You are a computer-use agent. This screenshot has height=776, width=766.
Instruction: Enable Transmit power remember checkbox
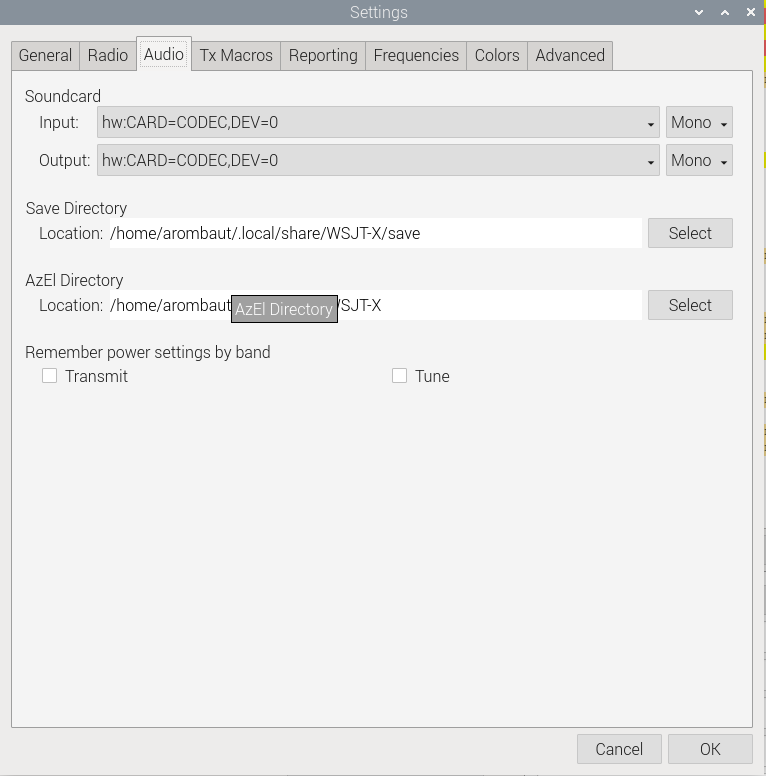(x=50, y=376)
